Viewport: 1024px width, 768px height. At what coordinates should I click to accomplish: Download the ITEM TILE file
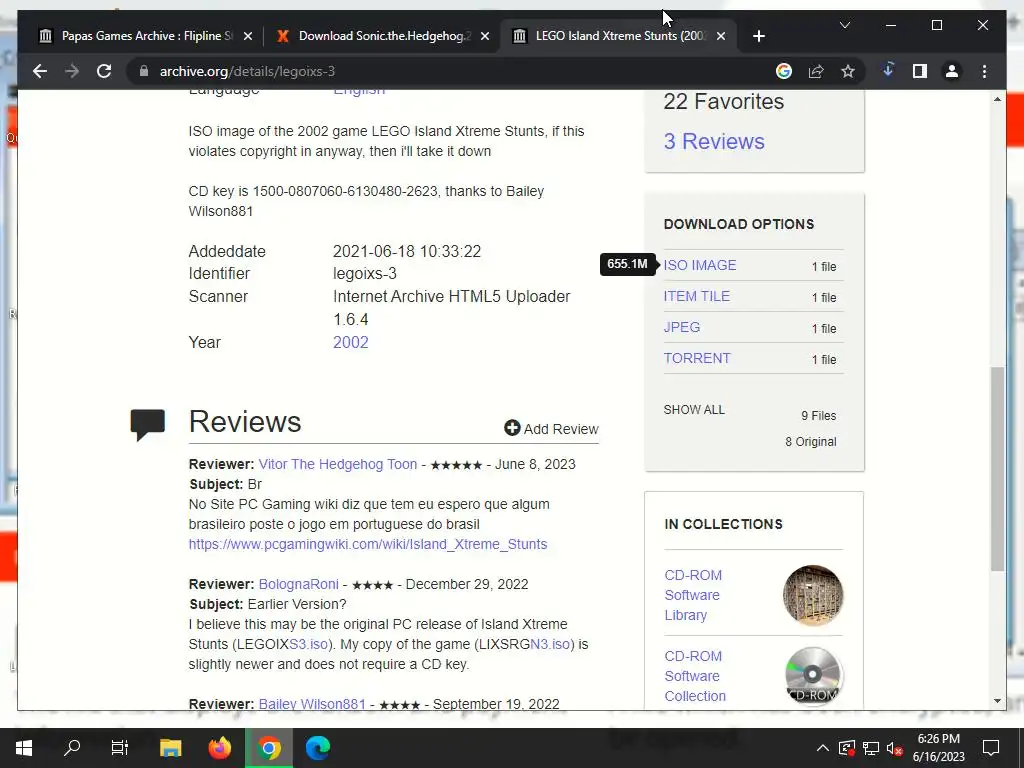pos(696,296)
